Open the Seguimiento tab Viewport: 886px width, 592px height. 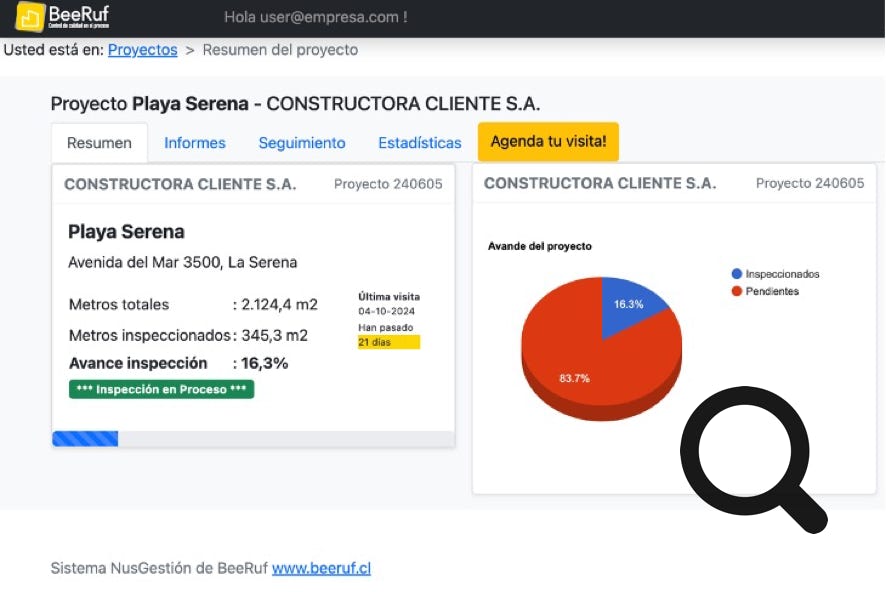tap(302, 143)
